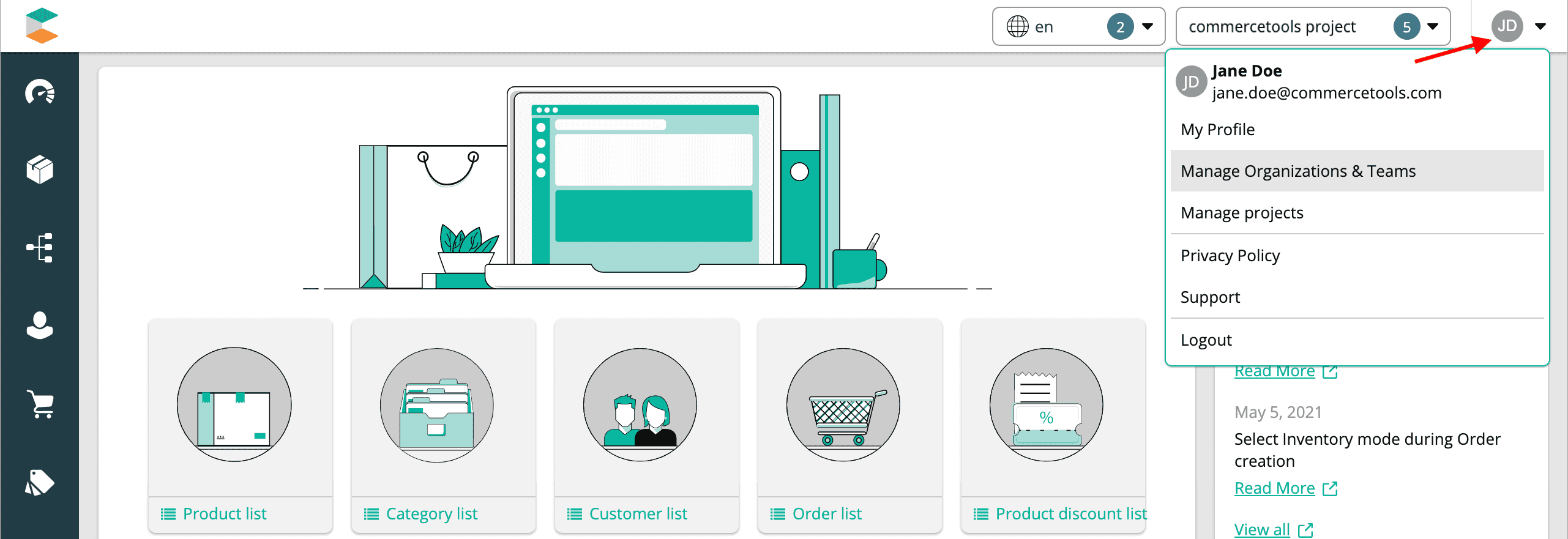This screenshot has width=1568, height=539.
Task: Click View all release notes link
Action: (x=1262, y=529)
